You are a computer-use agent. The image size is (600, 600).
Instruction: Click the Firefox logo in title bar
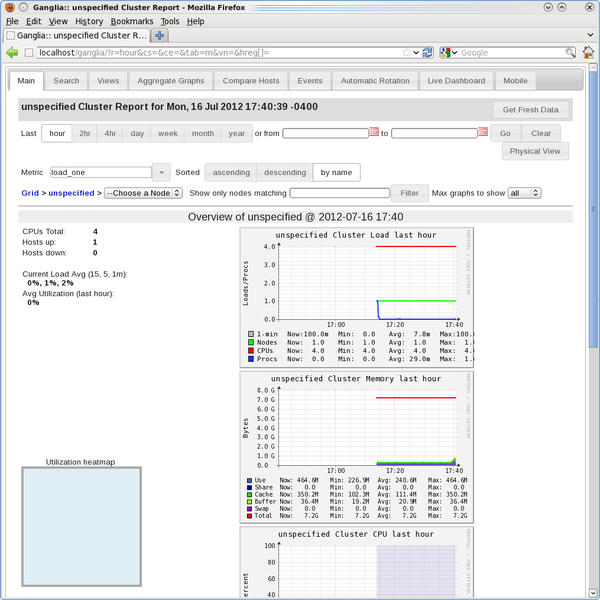(10, 7)
